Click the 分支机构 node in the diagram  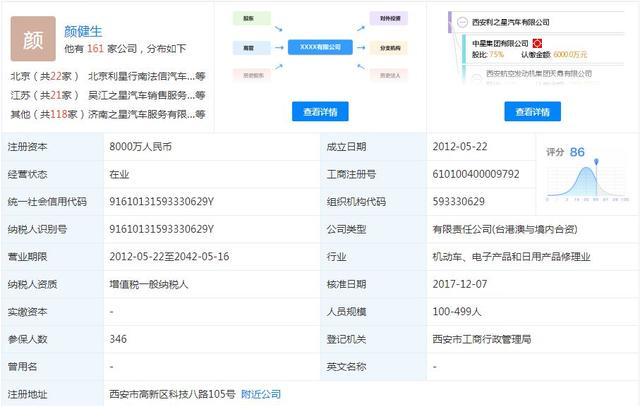click(389, 48)
